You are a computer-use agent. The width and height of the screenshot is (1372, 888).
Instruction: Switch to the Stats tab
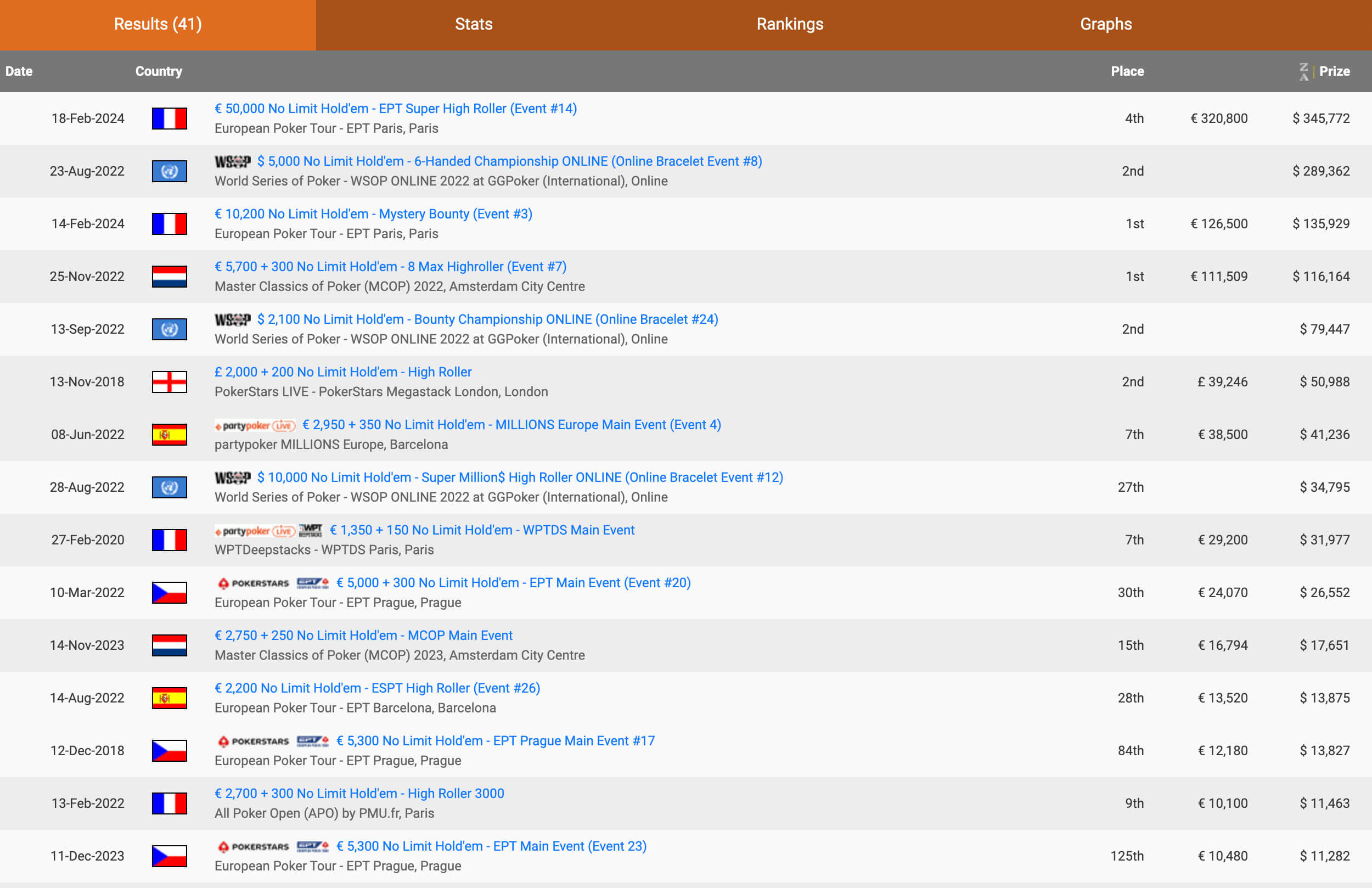point(473,24)
